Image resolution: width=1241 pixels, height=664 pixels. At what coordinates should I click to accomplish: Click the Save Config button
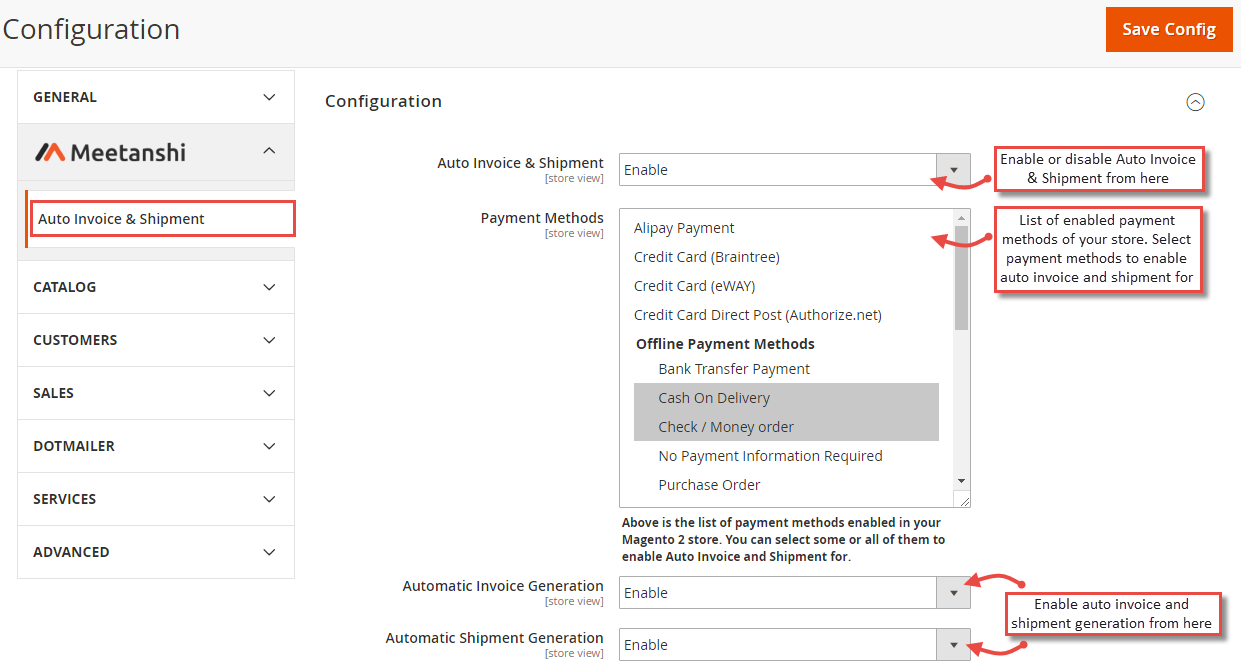point(1169,29)
